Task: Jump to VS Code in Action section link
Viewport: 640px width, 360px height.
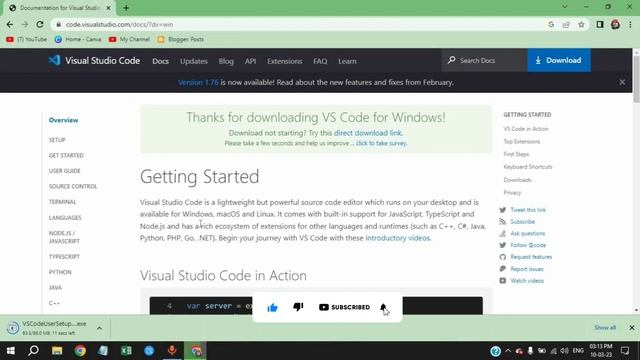Action: 526,129
